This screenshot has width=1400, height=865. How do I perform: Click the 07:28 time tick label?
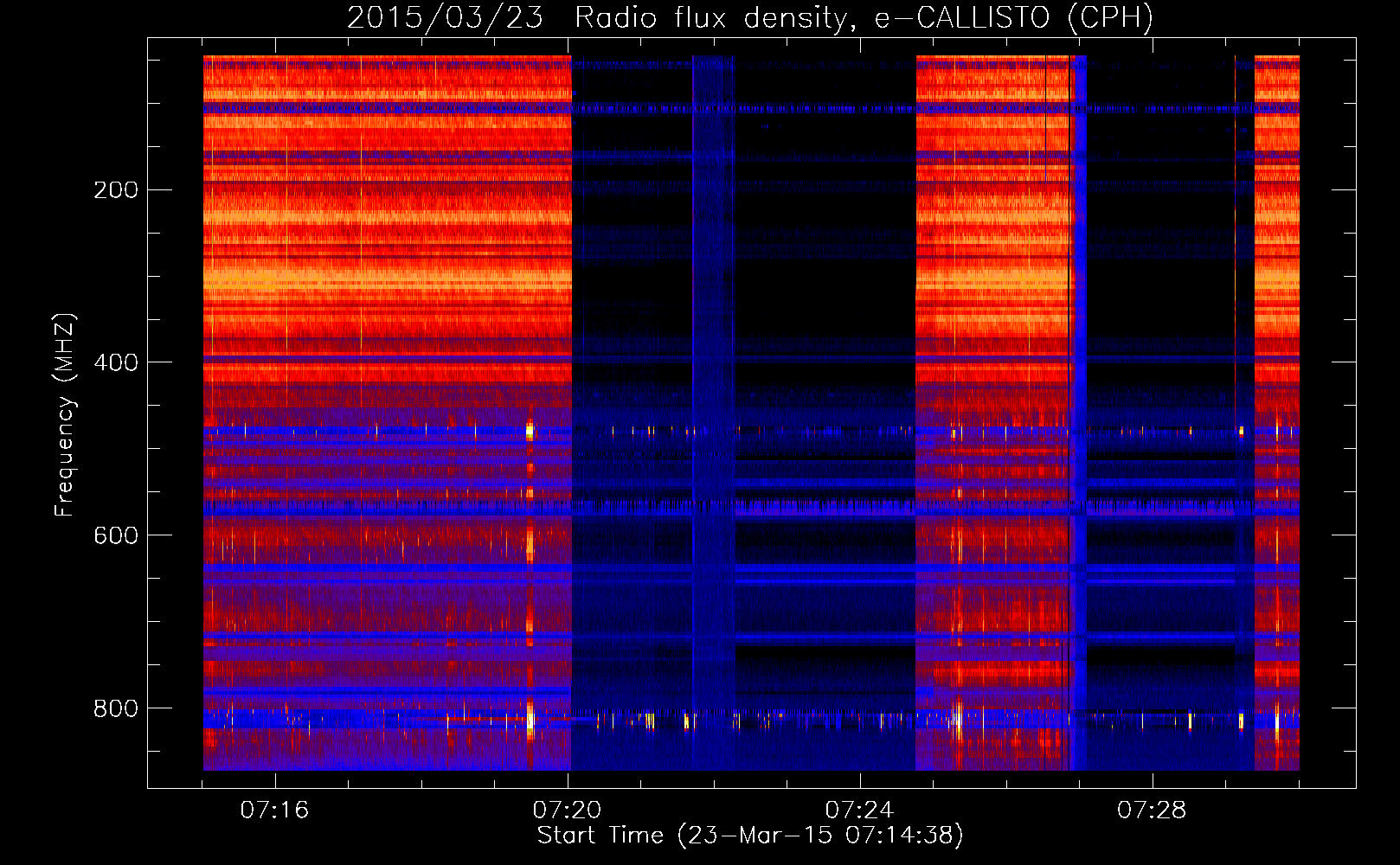click(x=1153, y=811)
